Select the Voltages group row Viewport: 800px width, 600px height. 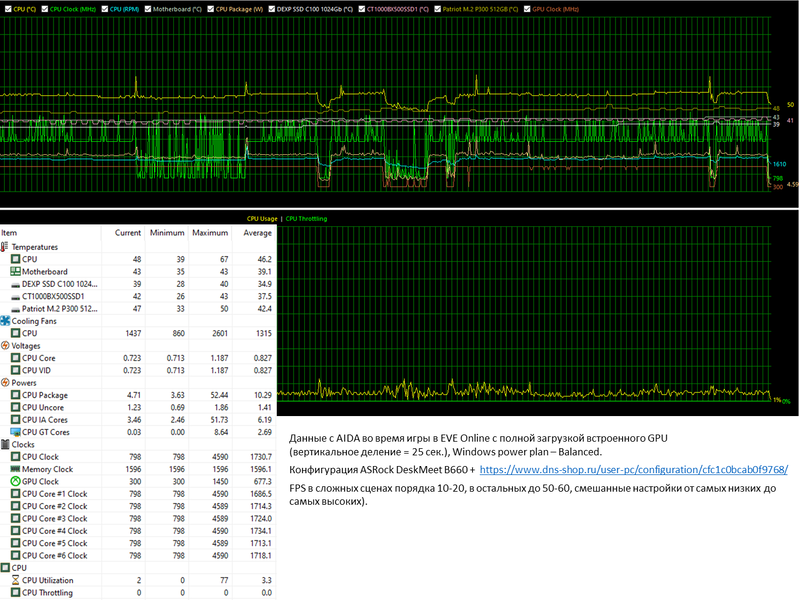click(x=138, y=345)
